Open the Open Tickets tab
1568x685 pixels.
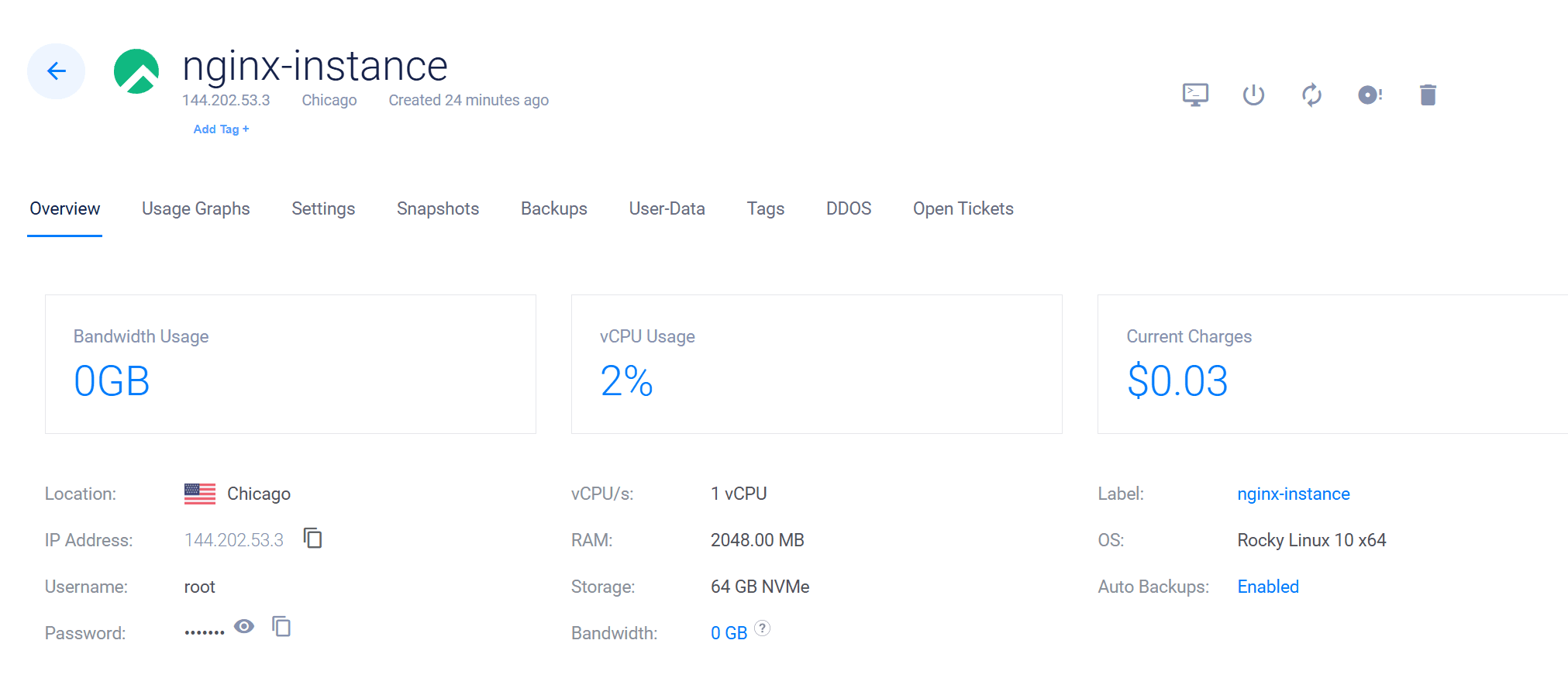tap(963, 208)
